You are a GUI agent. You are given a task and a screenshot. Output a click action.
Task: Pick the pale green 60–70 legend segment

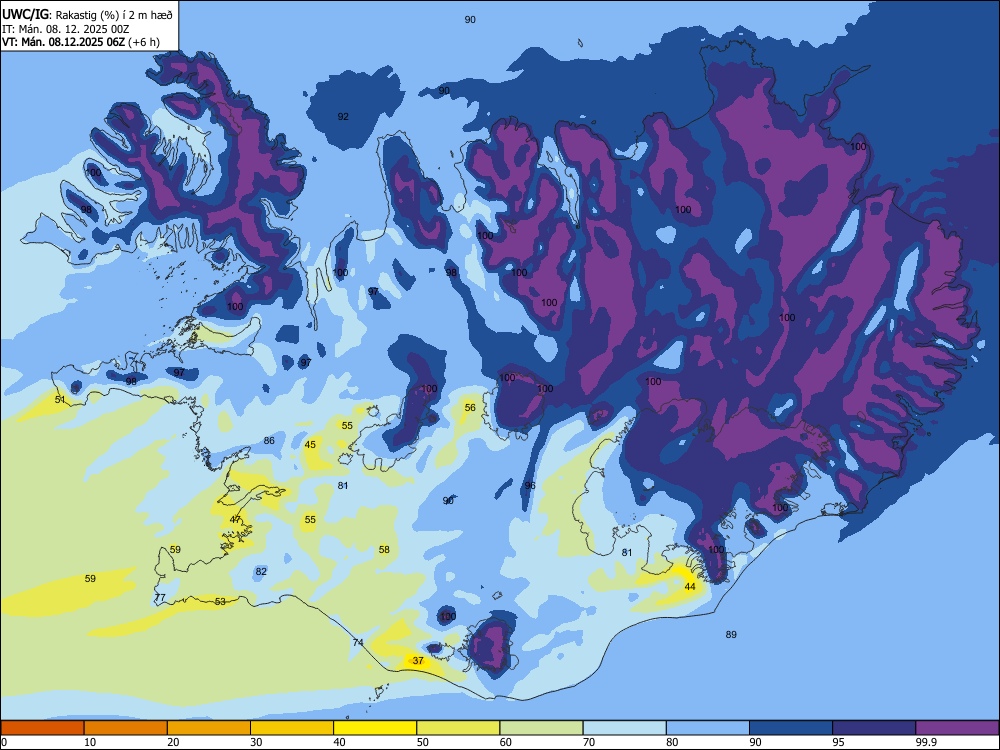[x=541, y=728]
